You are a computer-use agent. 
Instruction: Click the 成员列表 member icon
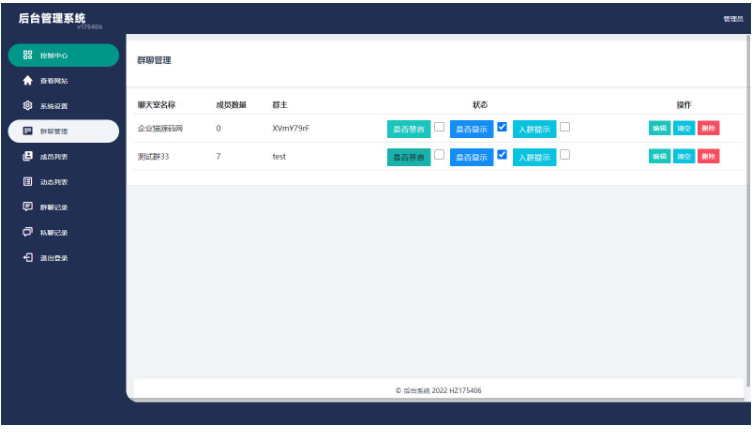28,156
